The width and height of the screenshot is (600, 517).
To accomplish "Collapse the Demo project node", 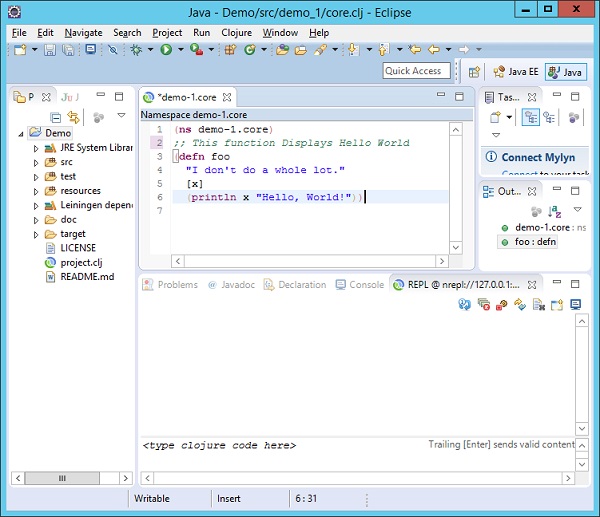I will (21, 133).
